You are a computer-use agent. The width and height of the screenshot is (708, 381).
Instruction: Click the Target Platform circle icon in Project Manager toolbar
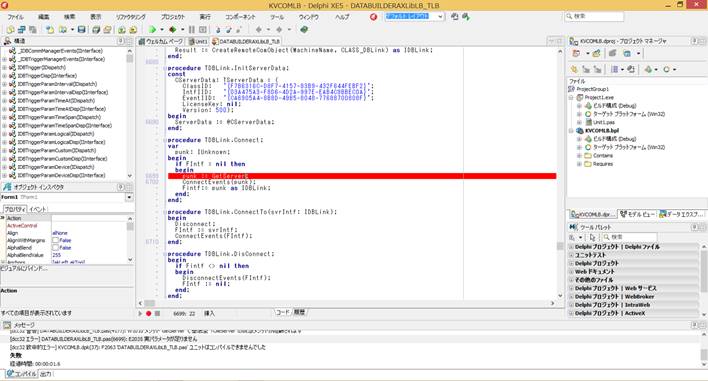click(666, 70)
